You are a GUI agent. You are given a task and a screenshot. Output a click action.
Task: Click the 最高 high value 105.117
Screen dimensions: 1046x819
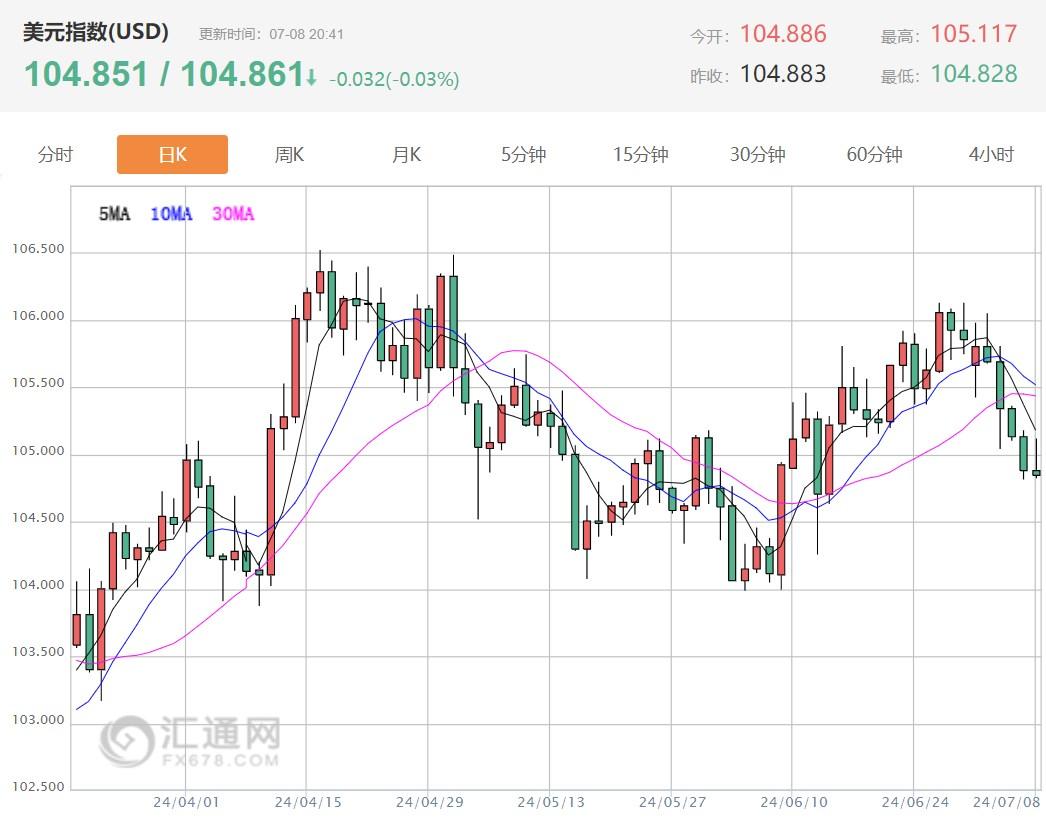tap(973, 33)
